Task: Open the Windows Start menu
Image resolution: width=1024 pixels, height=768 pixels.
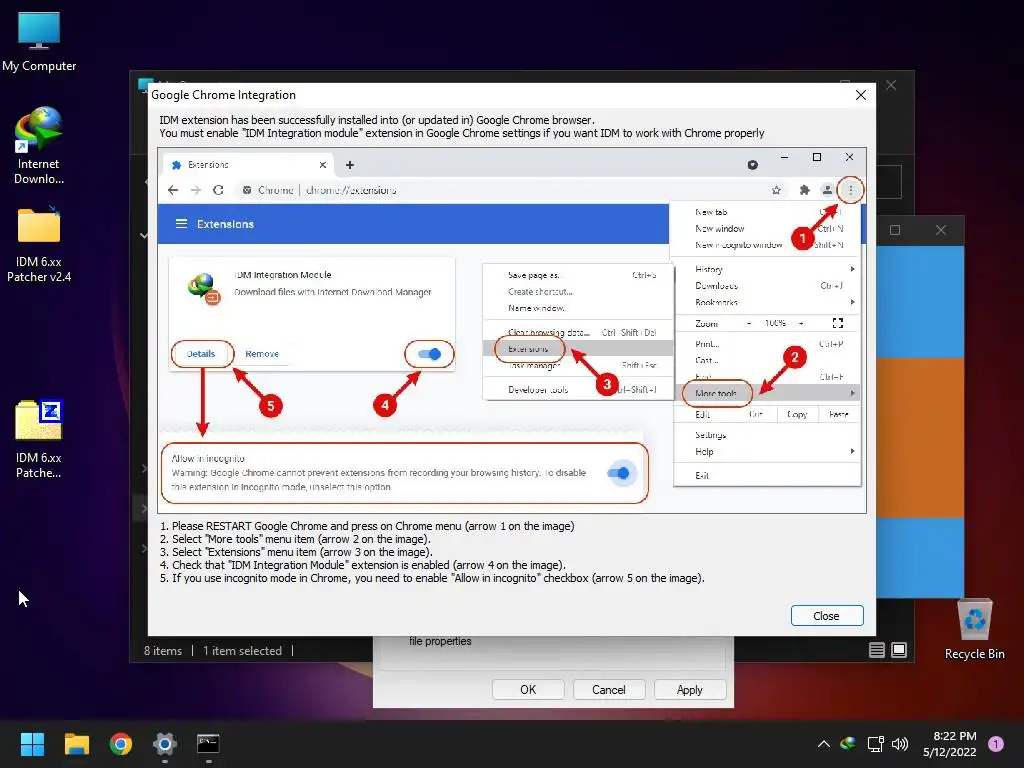Action: point(32,744)
